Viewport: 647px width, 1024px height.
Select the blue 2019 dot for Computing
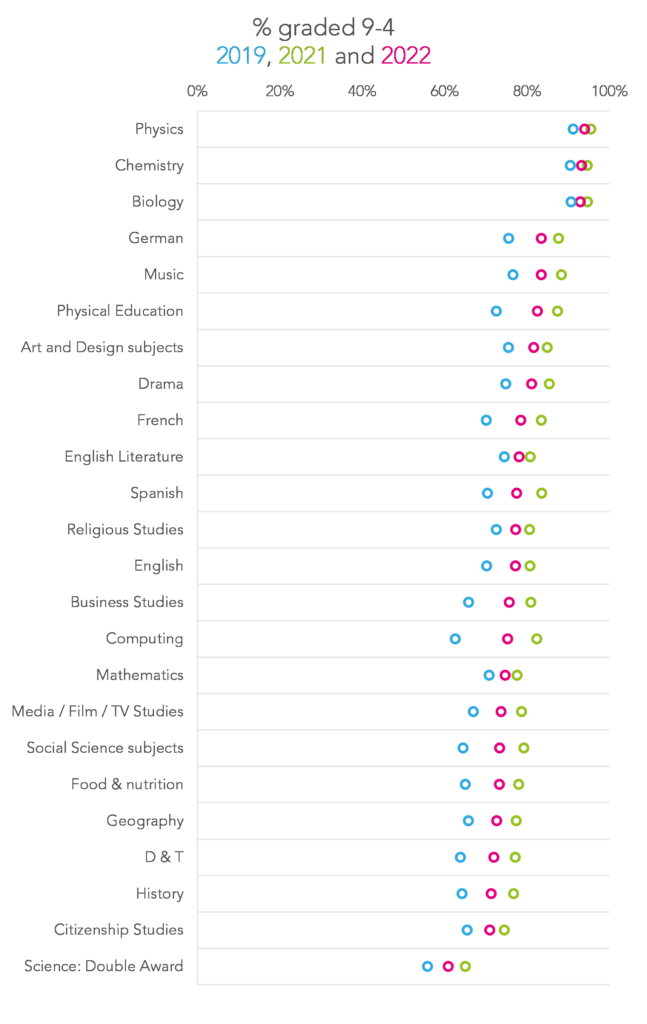tap(455, 639)
